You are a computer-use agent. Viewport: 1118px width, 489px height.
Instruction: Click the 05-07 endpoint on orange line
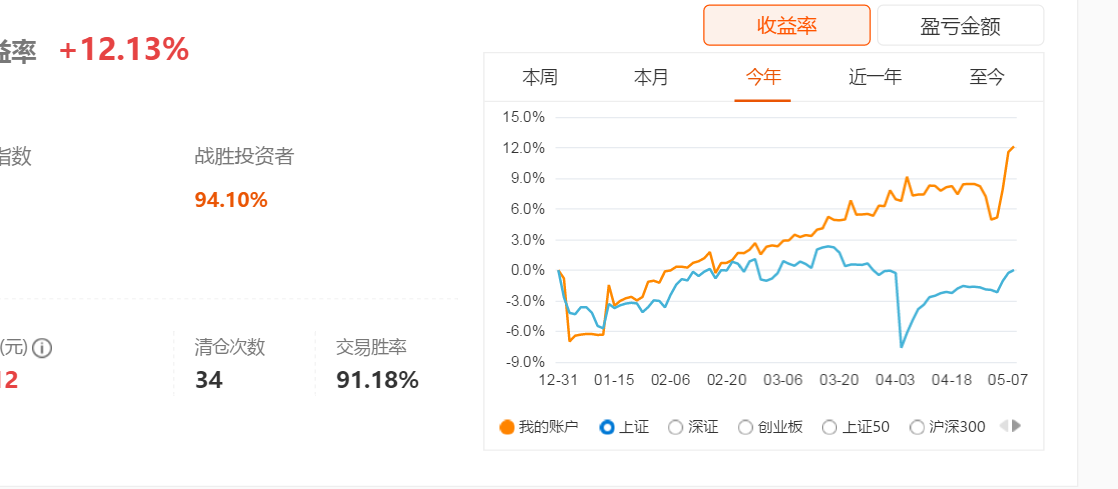(1013, 147)
